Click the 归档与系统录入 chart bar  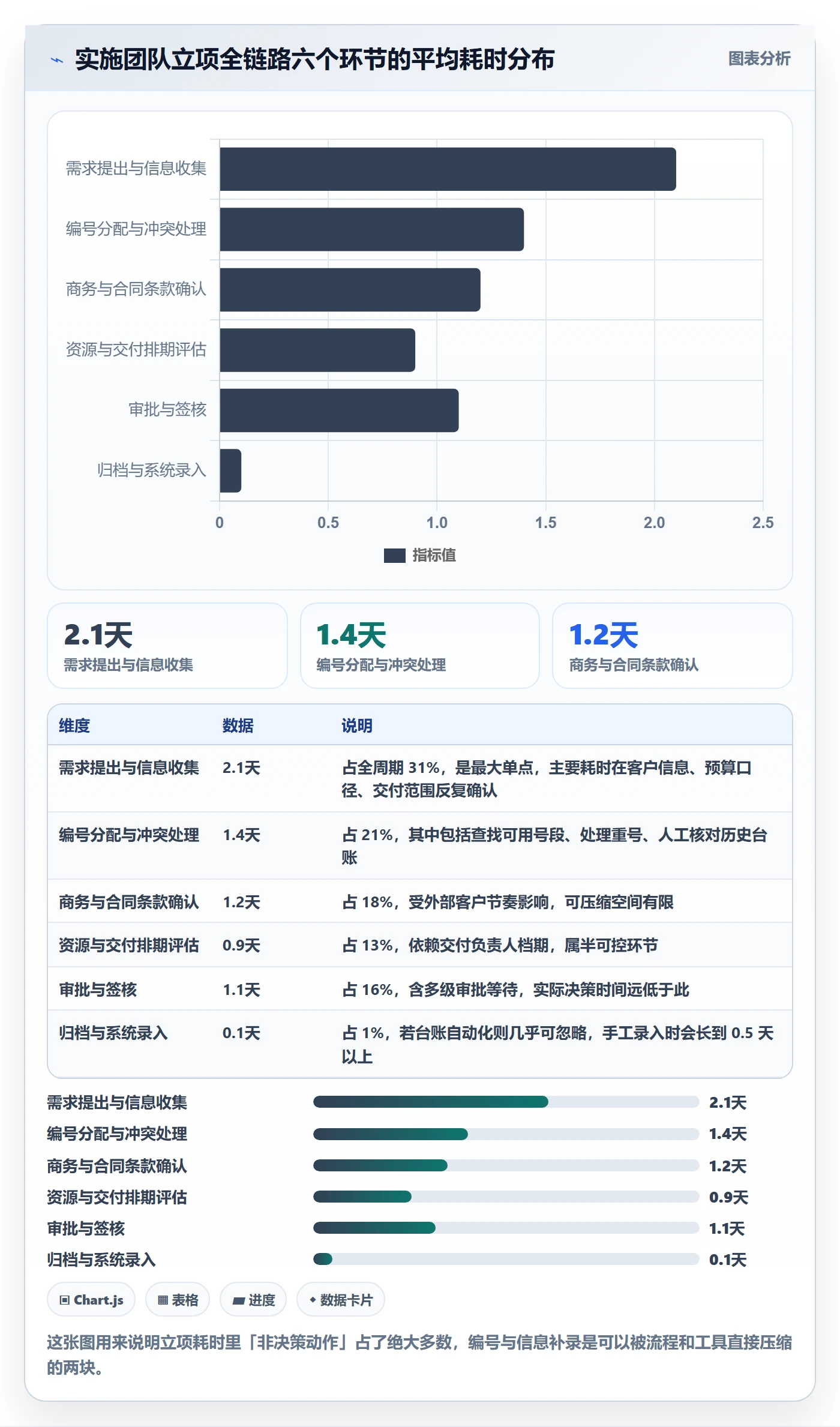230,470
